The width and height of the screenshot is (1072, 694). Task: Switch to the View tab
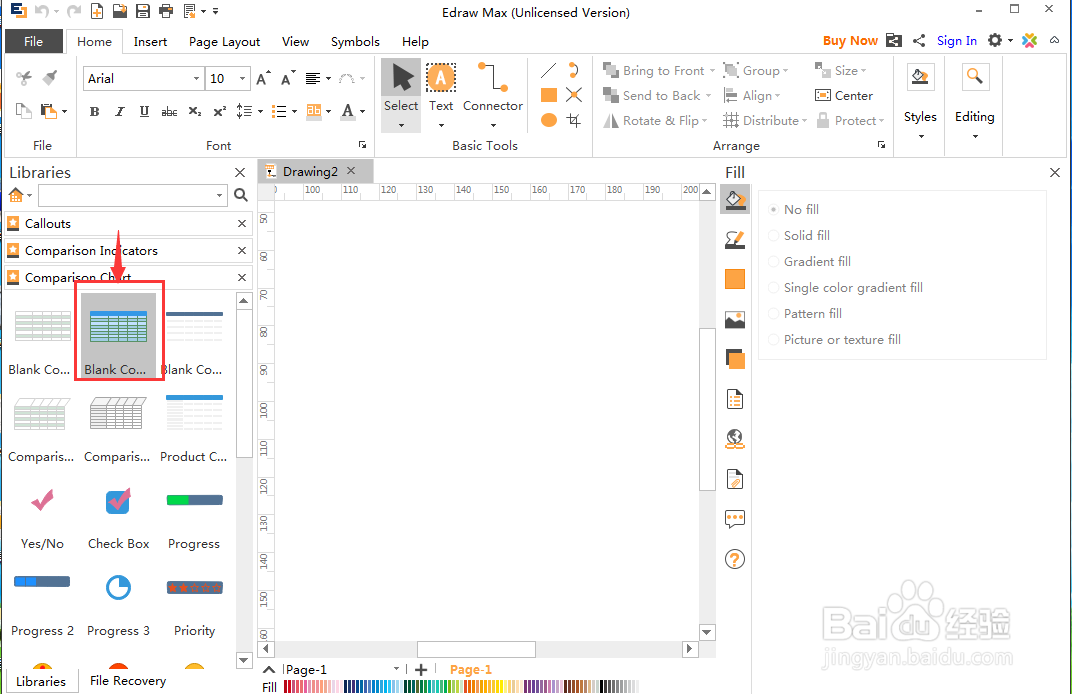295,42
